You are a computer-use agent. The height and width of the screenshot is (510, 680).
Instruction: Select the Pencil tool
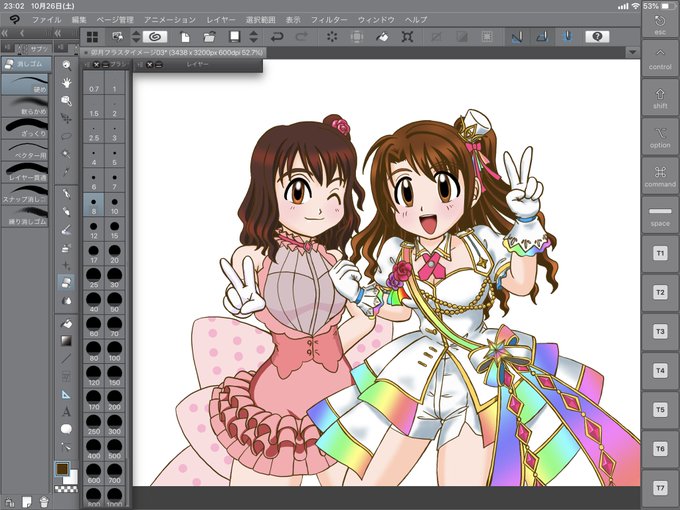[66, 211]
